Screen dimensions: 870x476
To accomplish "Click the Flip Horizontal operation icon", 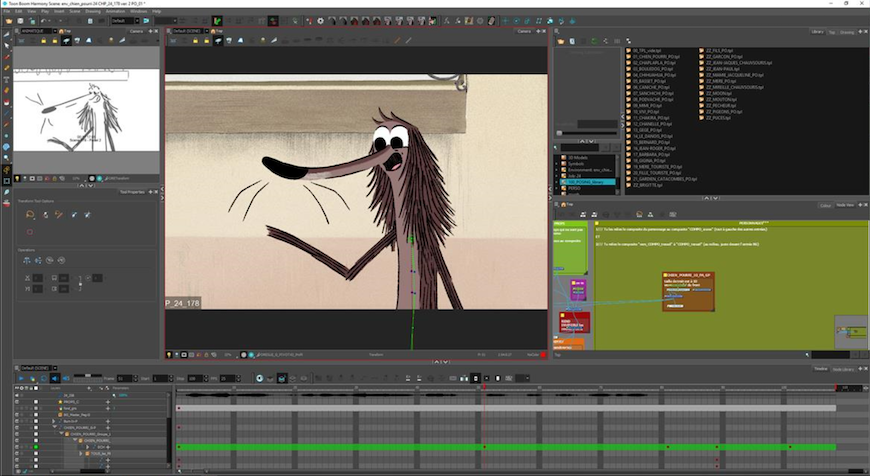I will pyautogui.click(x=27, y=260).
